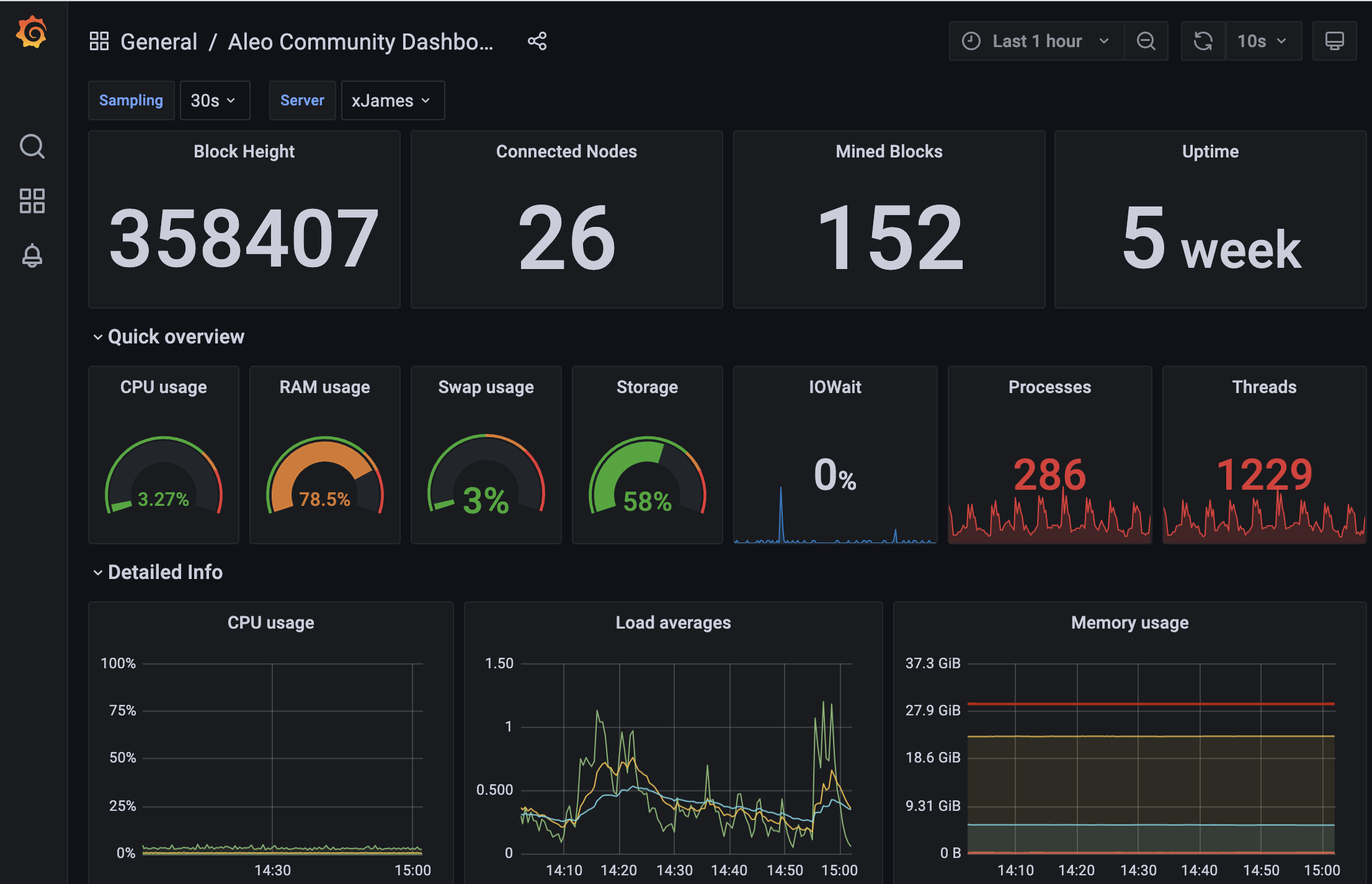The height and width of the screenshot is (884, 1372).
Task: Open the Block Height panel title menu
Action: (244, 151)
